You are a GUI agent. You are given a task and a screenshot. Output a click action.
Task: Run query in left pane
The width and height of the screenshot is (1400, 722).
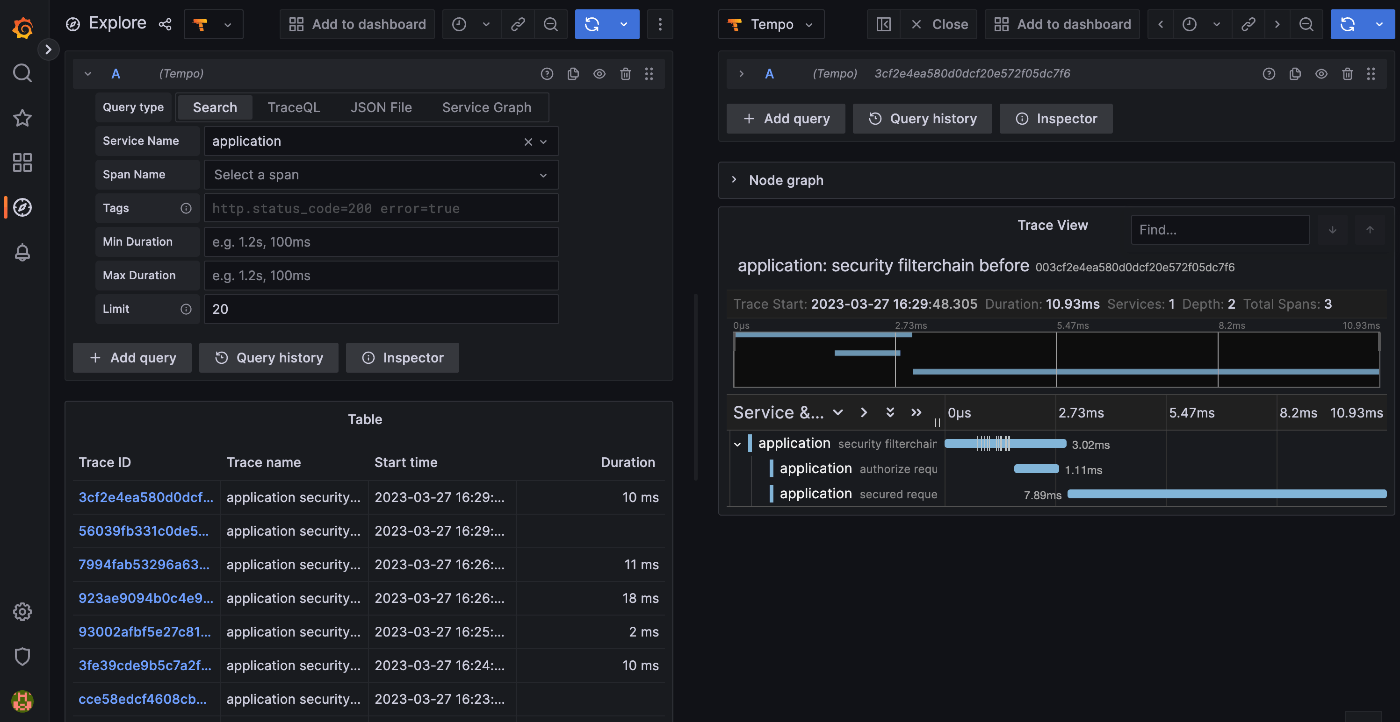pyautogui.click(x=592, y=24)
